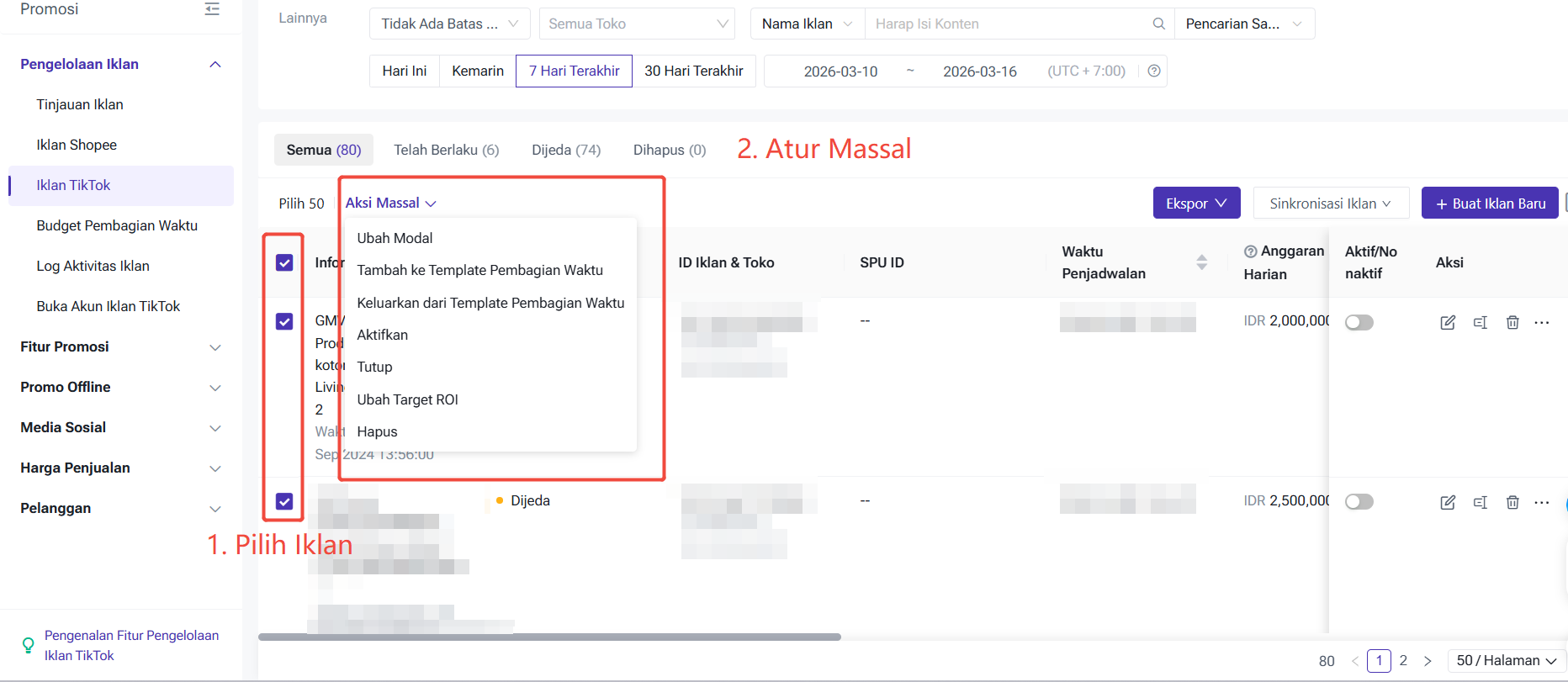Select the 30 Hari Terakhir range

693,71
